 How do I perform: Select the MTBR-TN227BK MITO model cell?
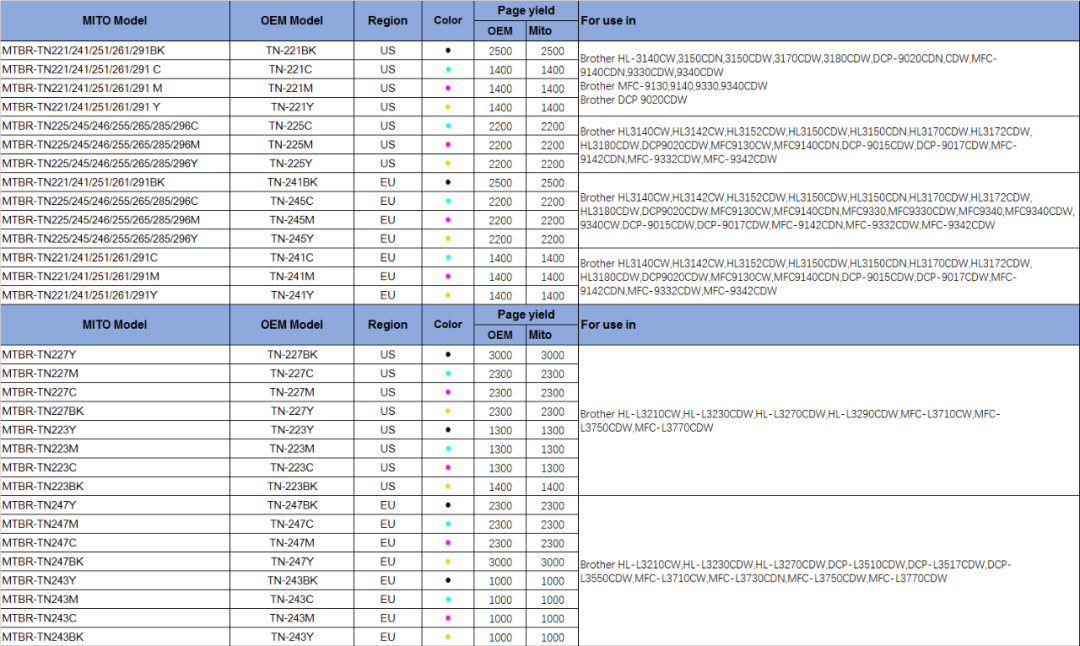(x=115, y=411)
